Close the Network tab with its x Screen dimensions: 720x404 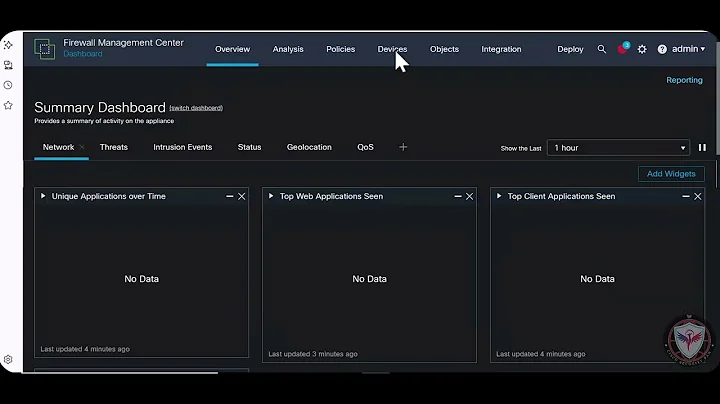pos(82,147)
